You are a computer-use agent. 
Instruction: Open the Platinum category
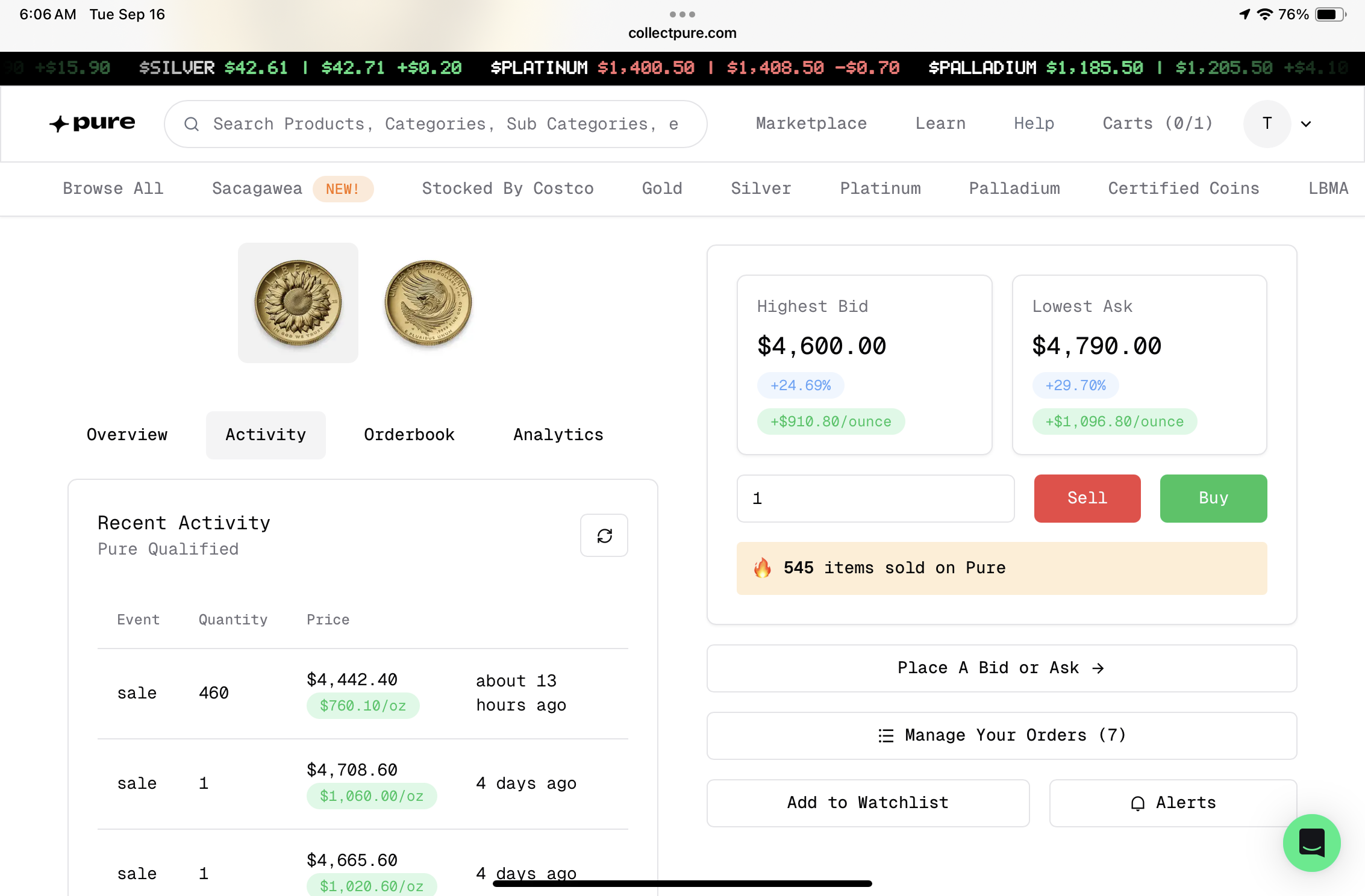[880, 188]
